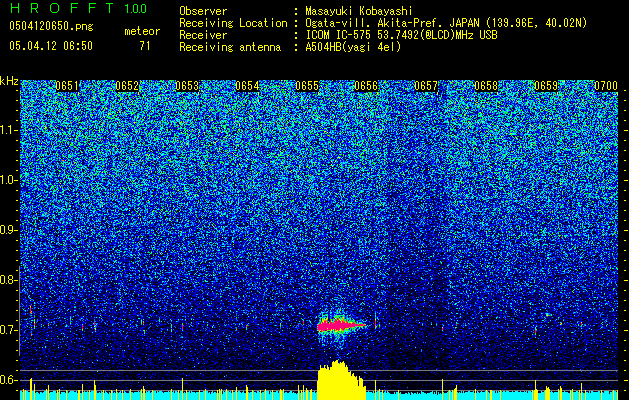The height and width of the screenshot is (400, 629).
Task: Click the 0.6 kHz axis label
Action: [x=9, y=380]
